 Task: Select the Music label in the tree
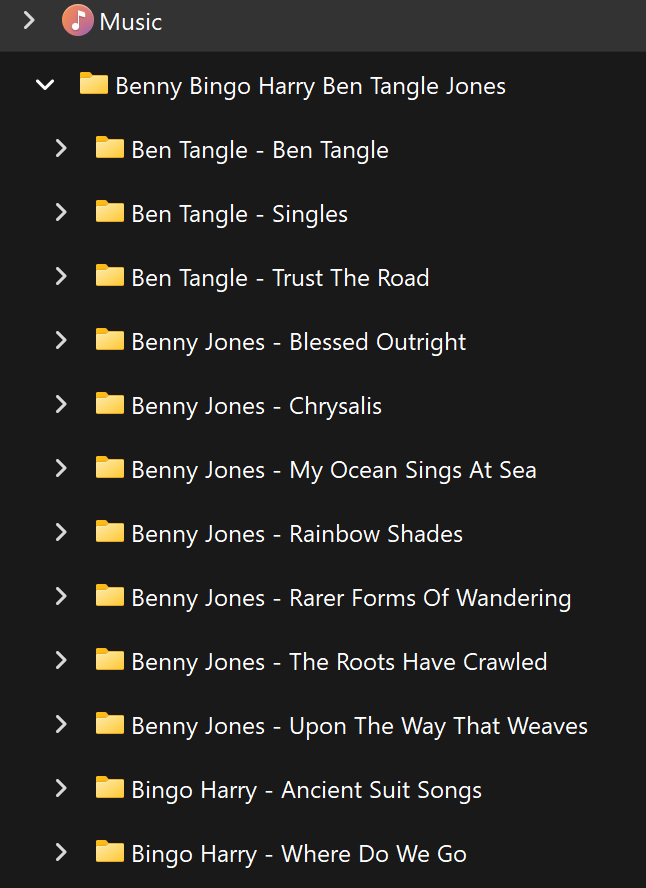pyautogui.click(x=130, y=22)
